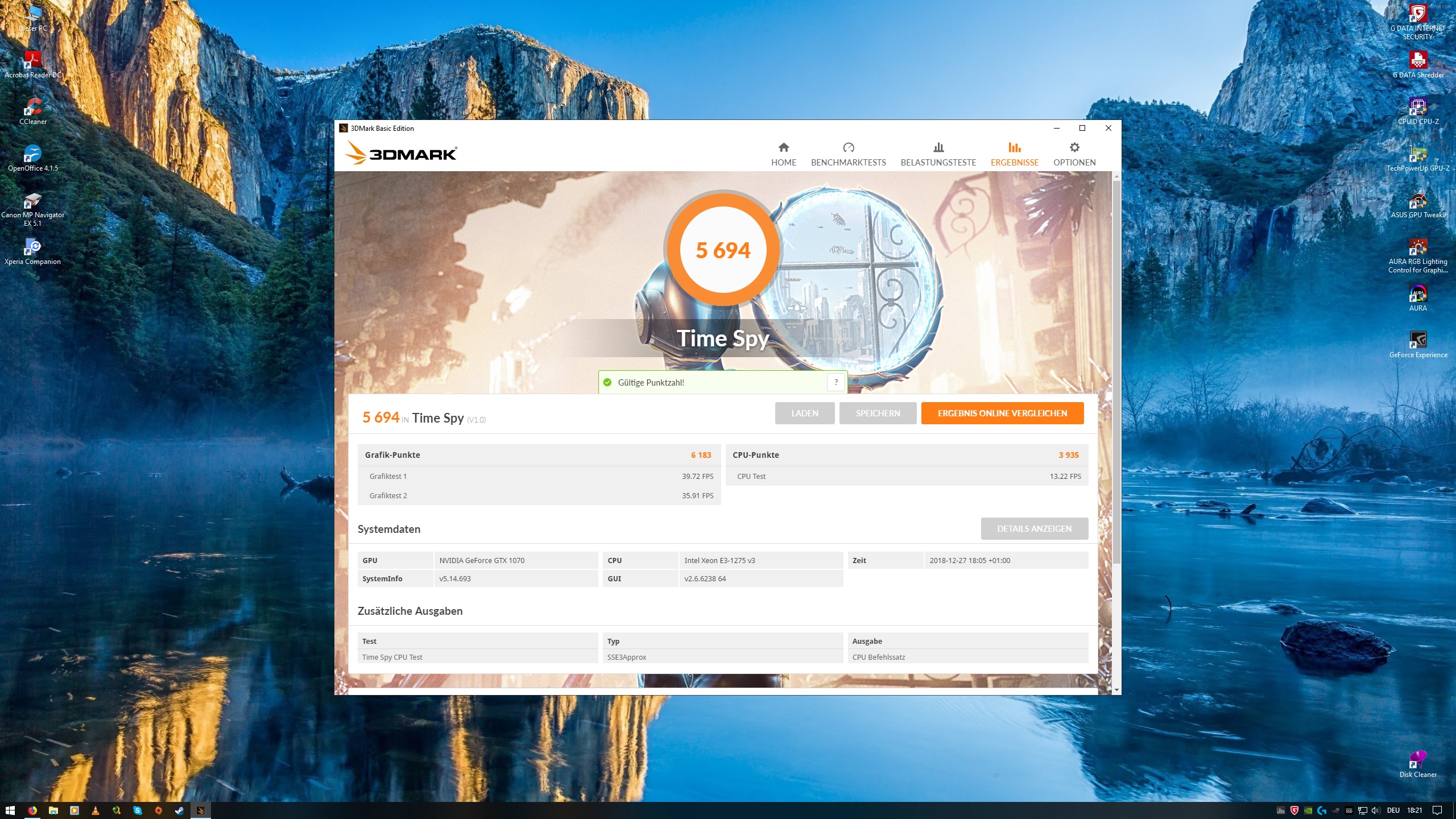Open the OPTIONEN tab
The width and height of the screenshot is (1456, 819).
(1074, 155)
